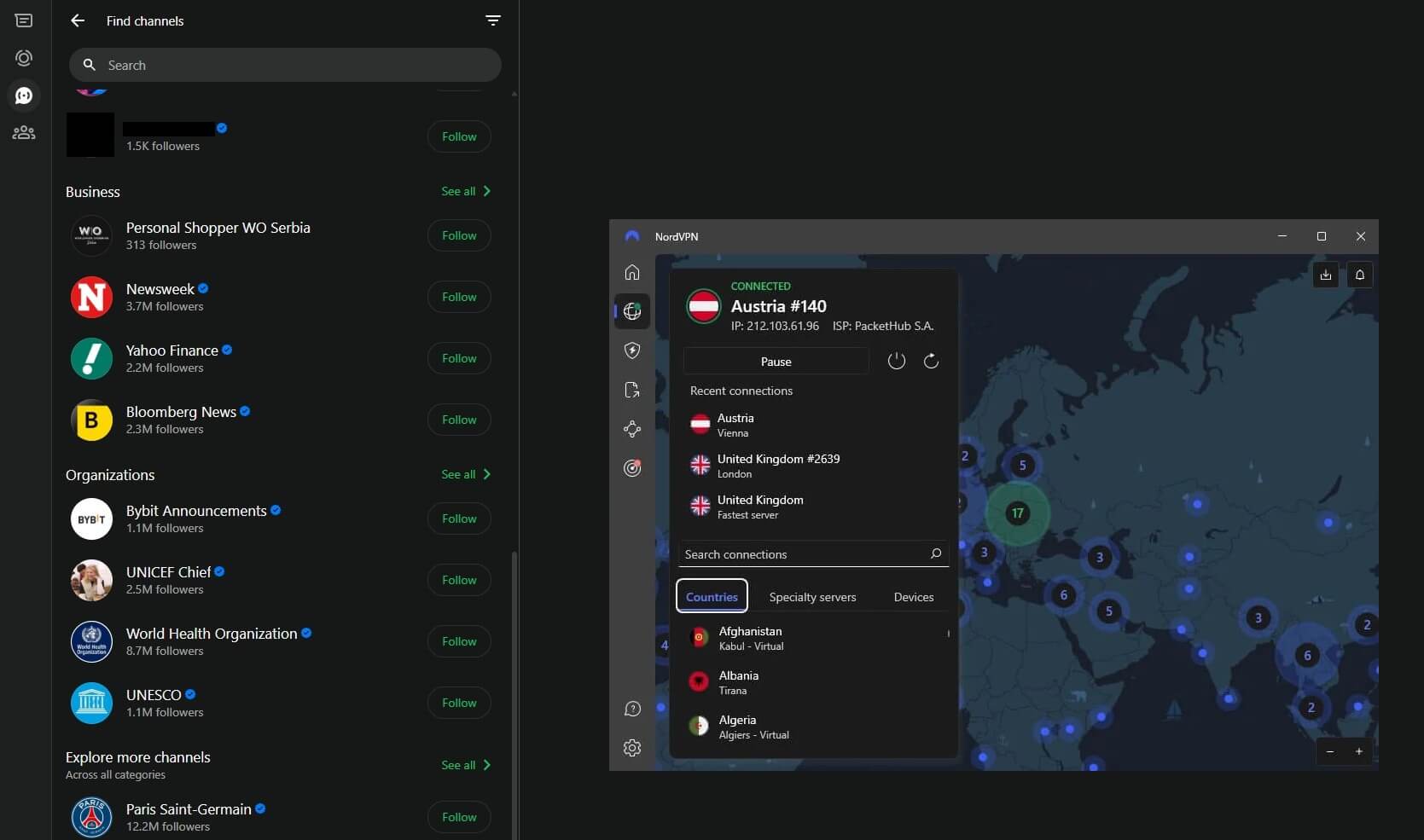
Task: Open Paris Saint-Germain channel name
Action: click(189, 809)
